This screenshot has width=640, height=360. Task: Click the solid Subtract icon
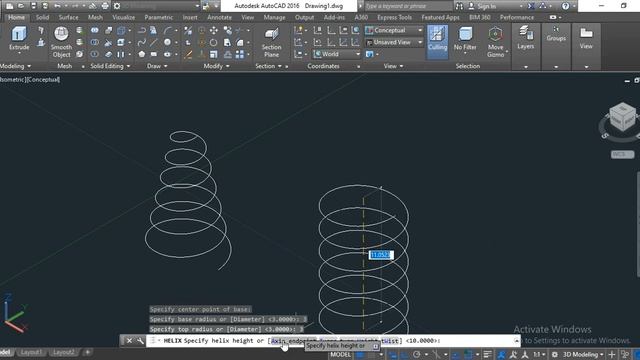tap(94, 42)
